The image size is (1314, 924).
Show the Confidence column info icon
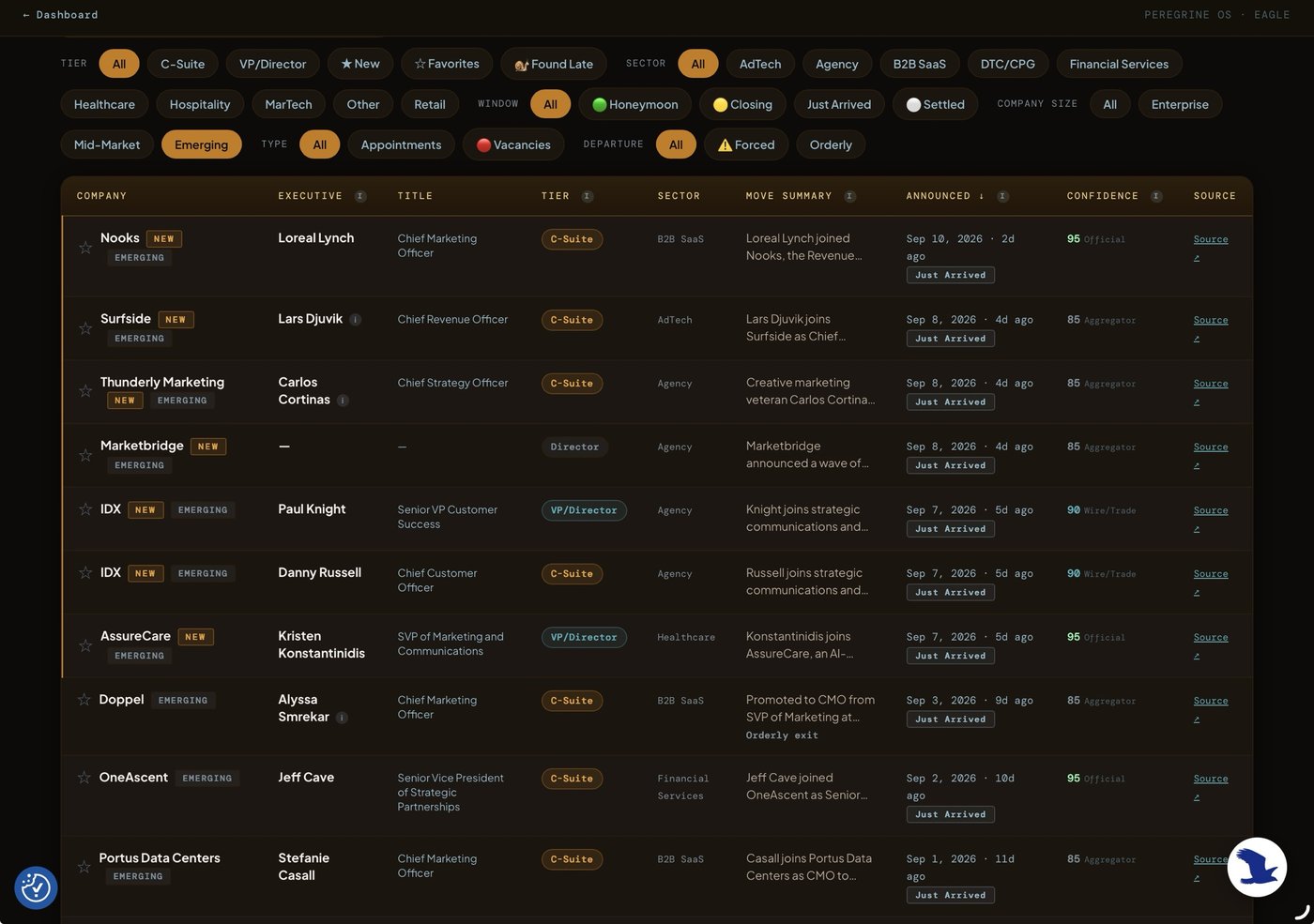click(1156, 196)
